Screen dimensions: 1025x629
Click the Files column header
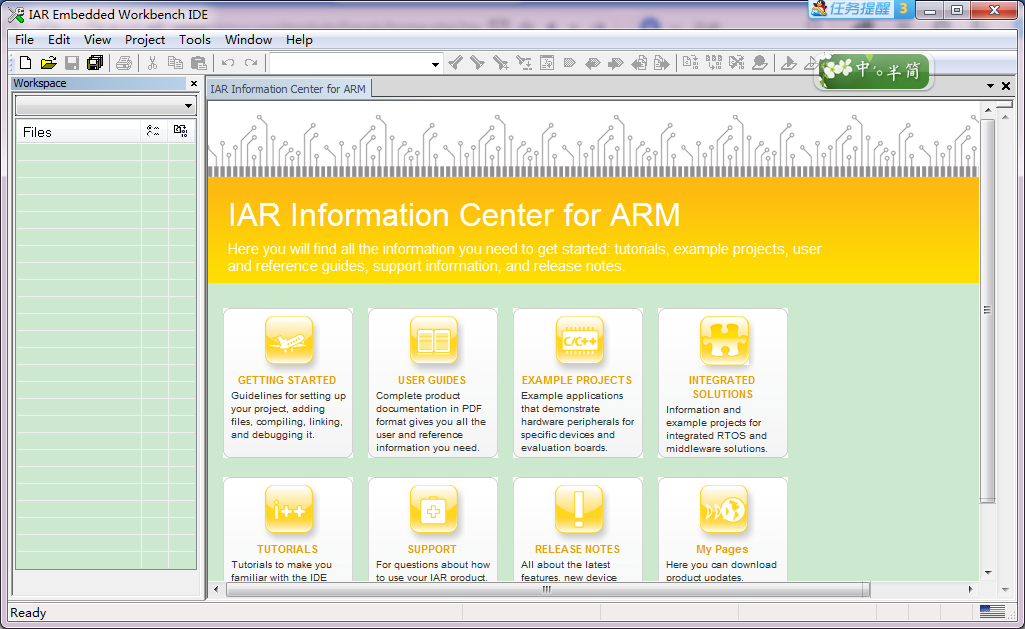tap(78, 131)
